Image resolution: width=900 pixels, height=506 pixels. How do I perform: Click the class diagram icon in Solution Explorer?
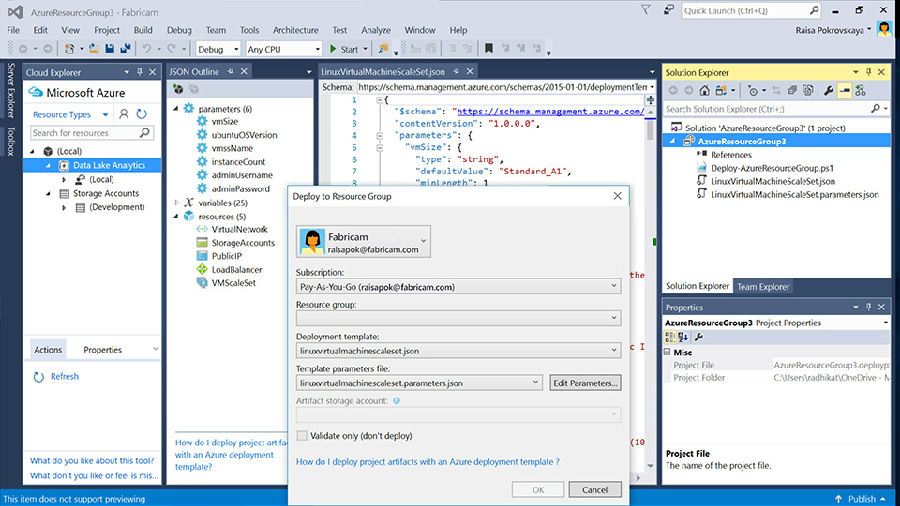click(x=860, y=91)
